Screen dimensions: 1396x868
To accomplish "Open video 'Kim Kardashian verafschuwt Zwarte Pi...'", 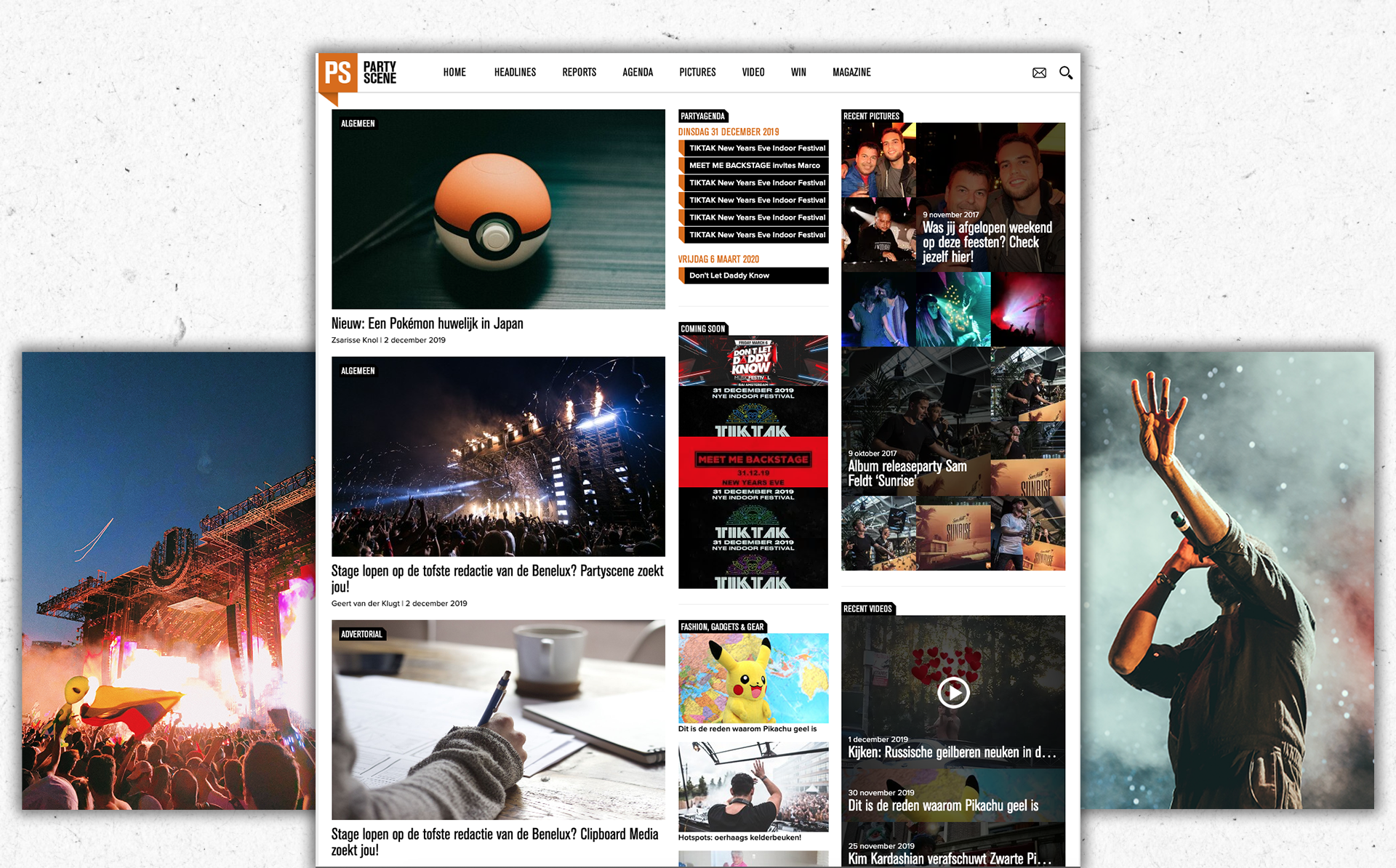I will pyautogui.click(x=950, y=859).
